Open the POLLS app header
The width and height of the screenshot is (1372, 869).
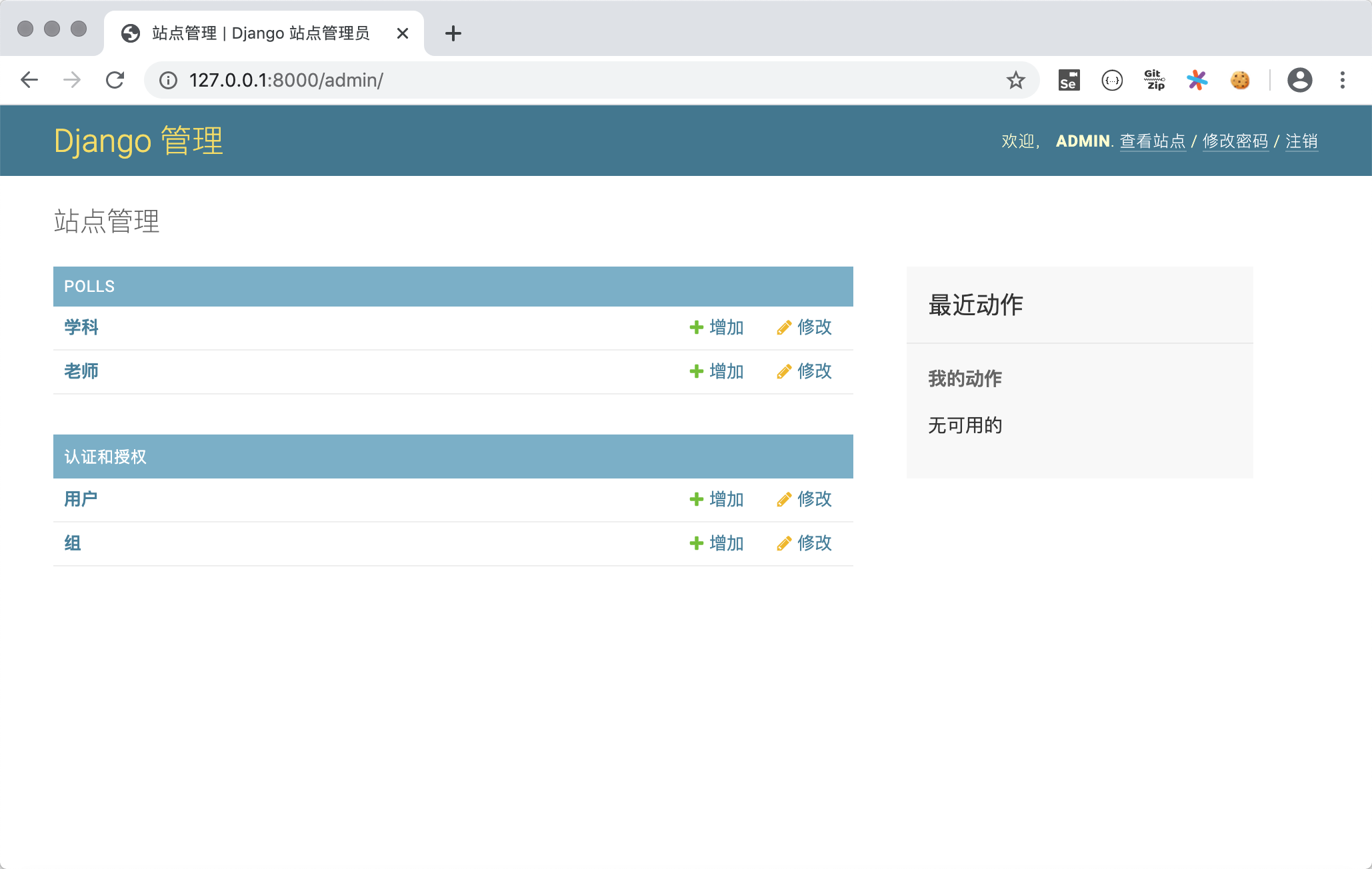click(89, 287)
